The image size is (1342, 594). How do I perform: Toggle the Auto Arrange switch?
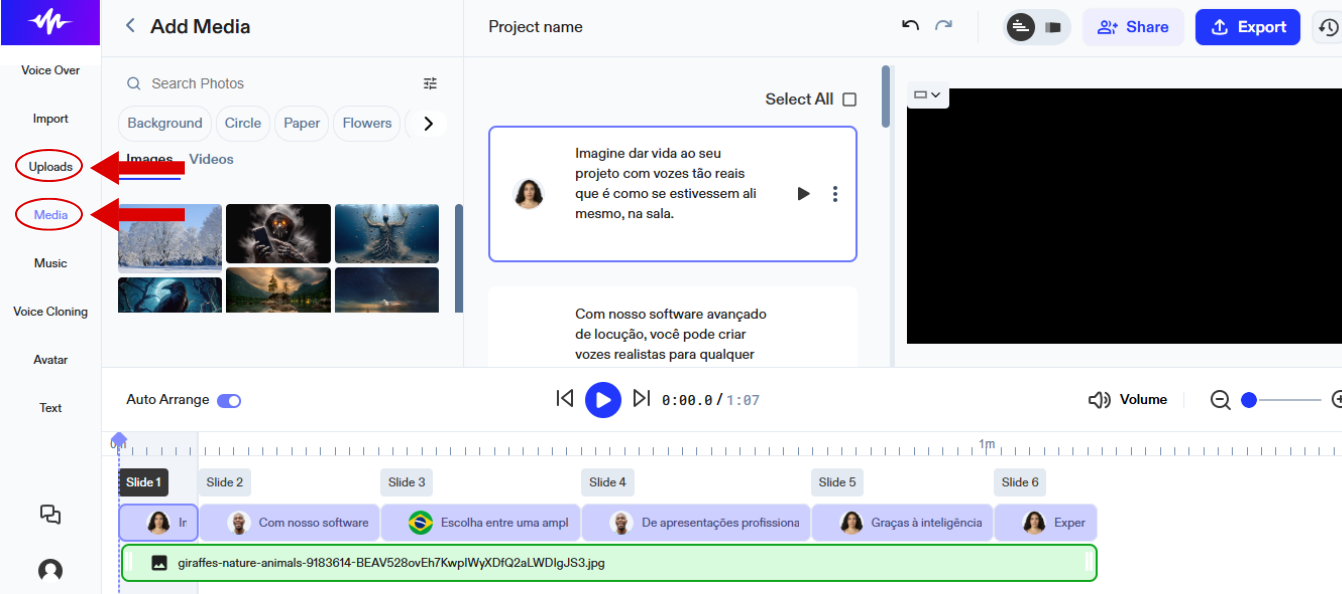(229, 401)
